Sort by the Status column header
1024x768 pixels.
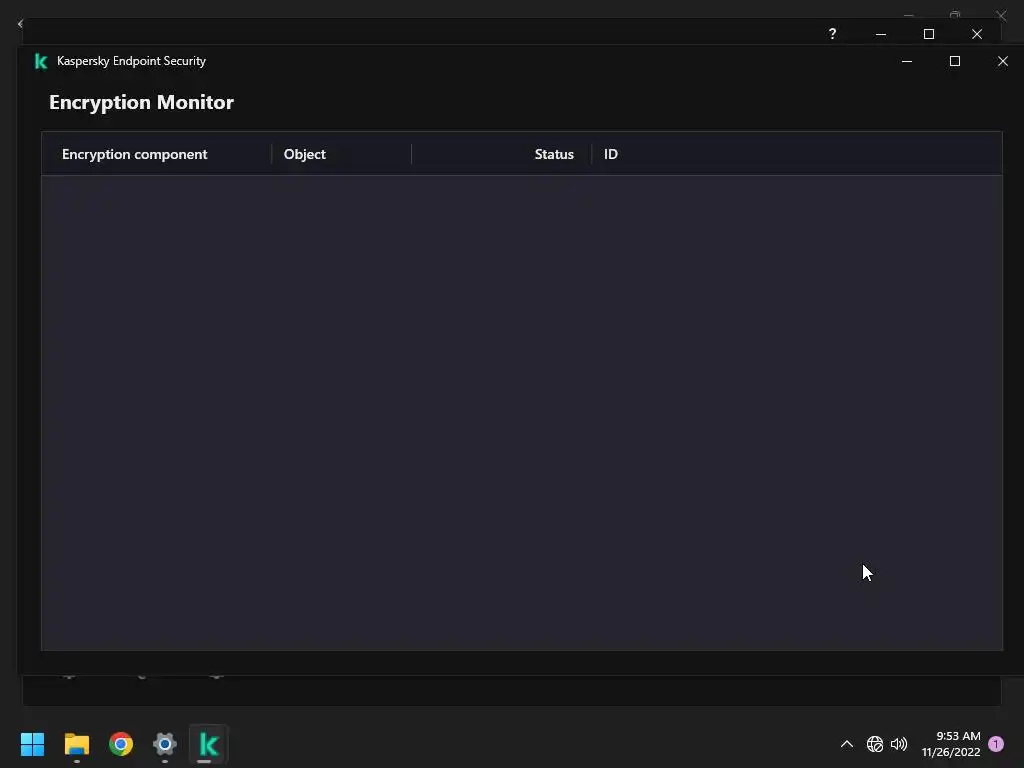[x=502, y=154]
